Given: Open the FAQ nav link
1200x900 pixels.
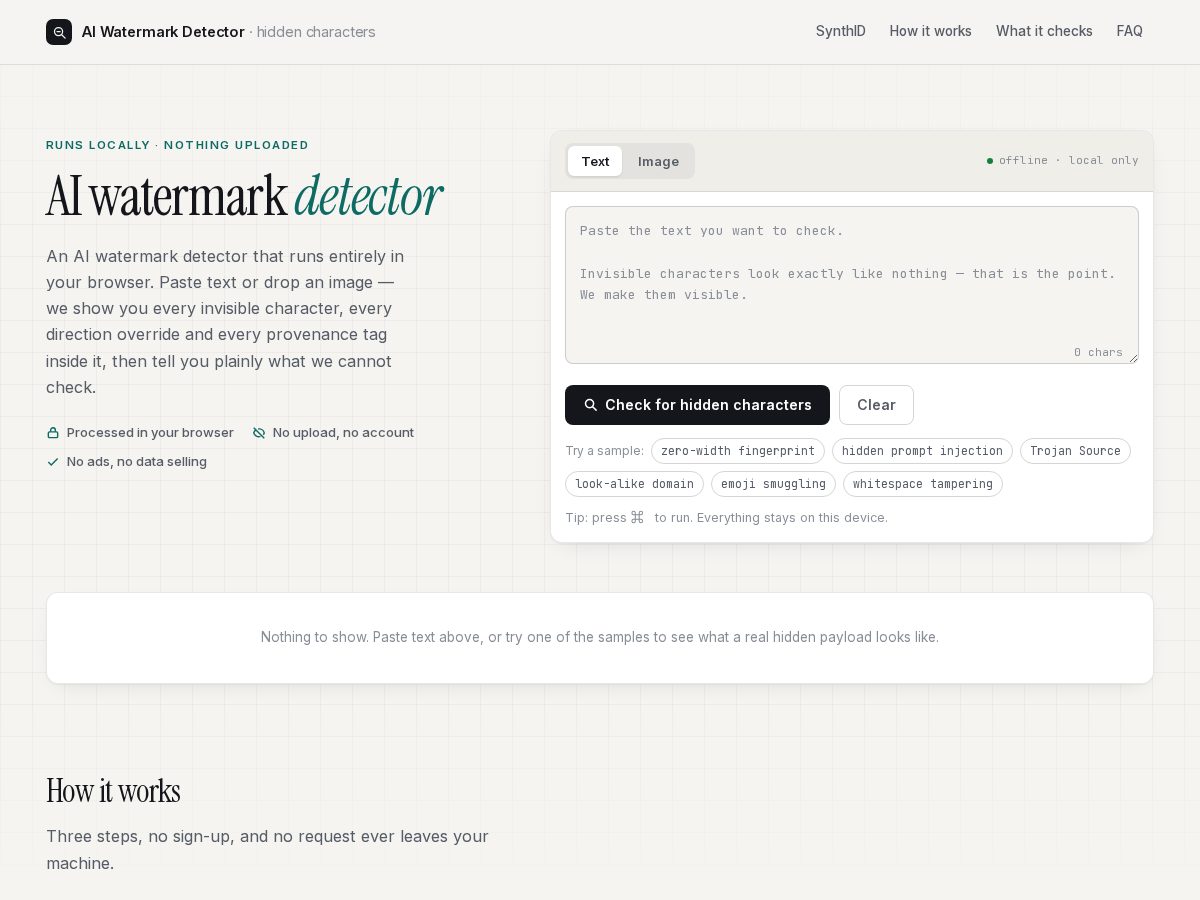Looking at the screenshot, I should [1130, 31].
